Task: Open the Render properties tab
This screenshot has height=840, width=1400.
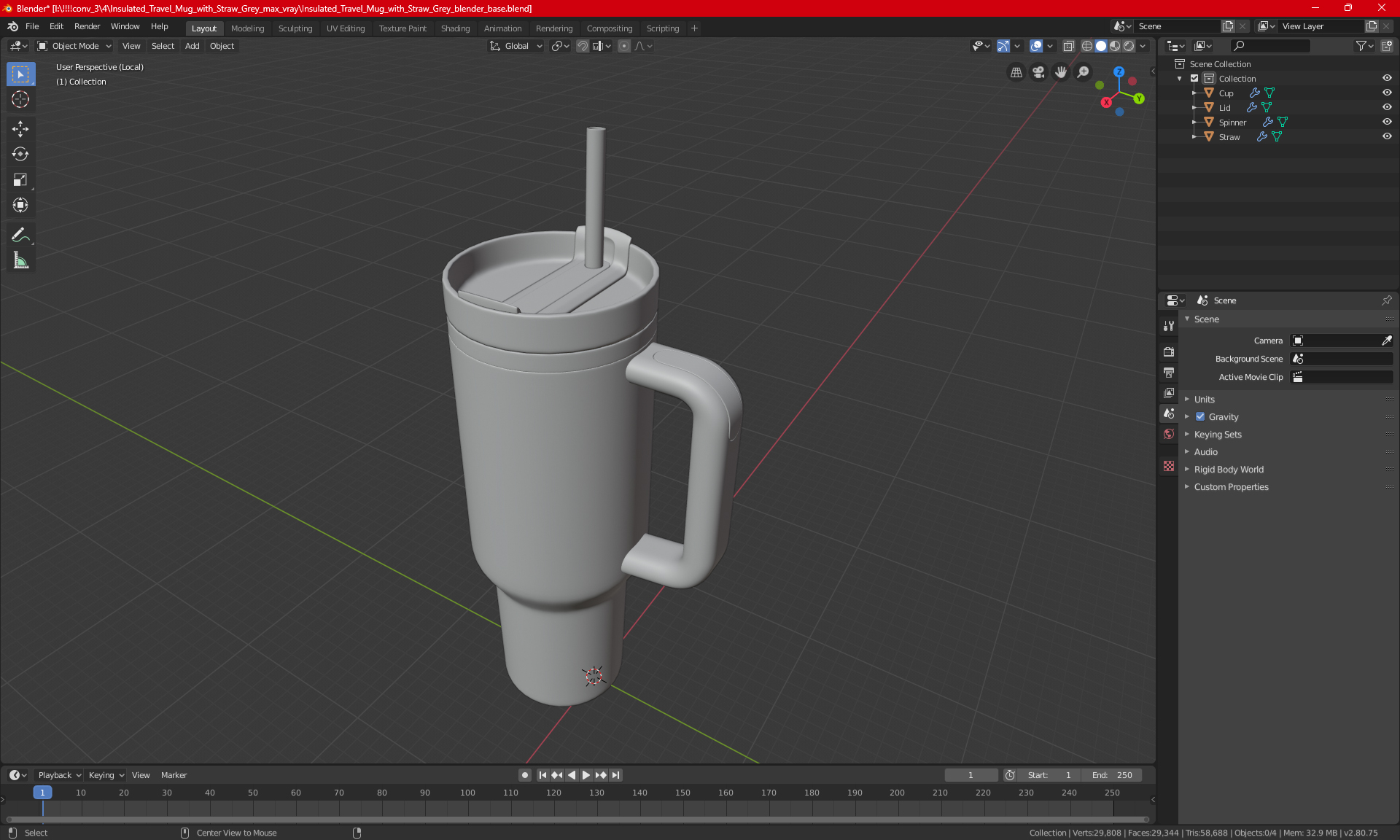Action: [1169, 351]
